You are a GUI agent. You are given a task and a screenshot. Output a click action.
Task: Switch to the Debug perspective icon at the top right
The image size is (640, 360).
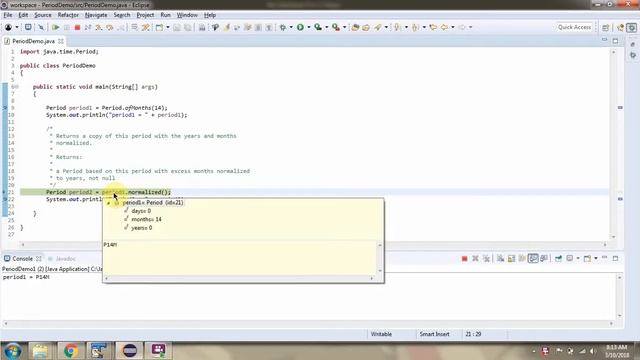(631, 27)
